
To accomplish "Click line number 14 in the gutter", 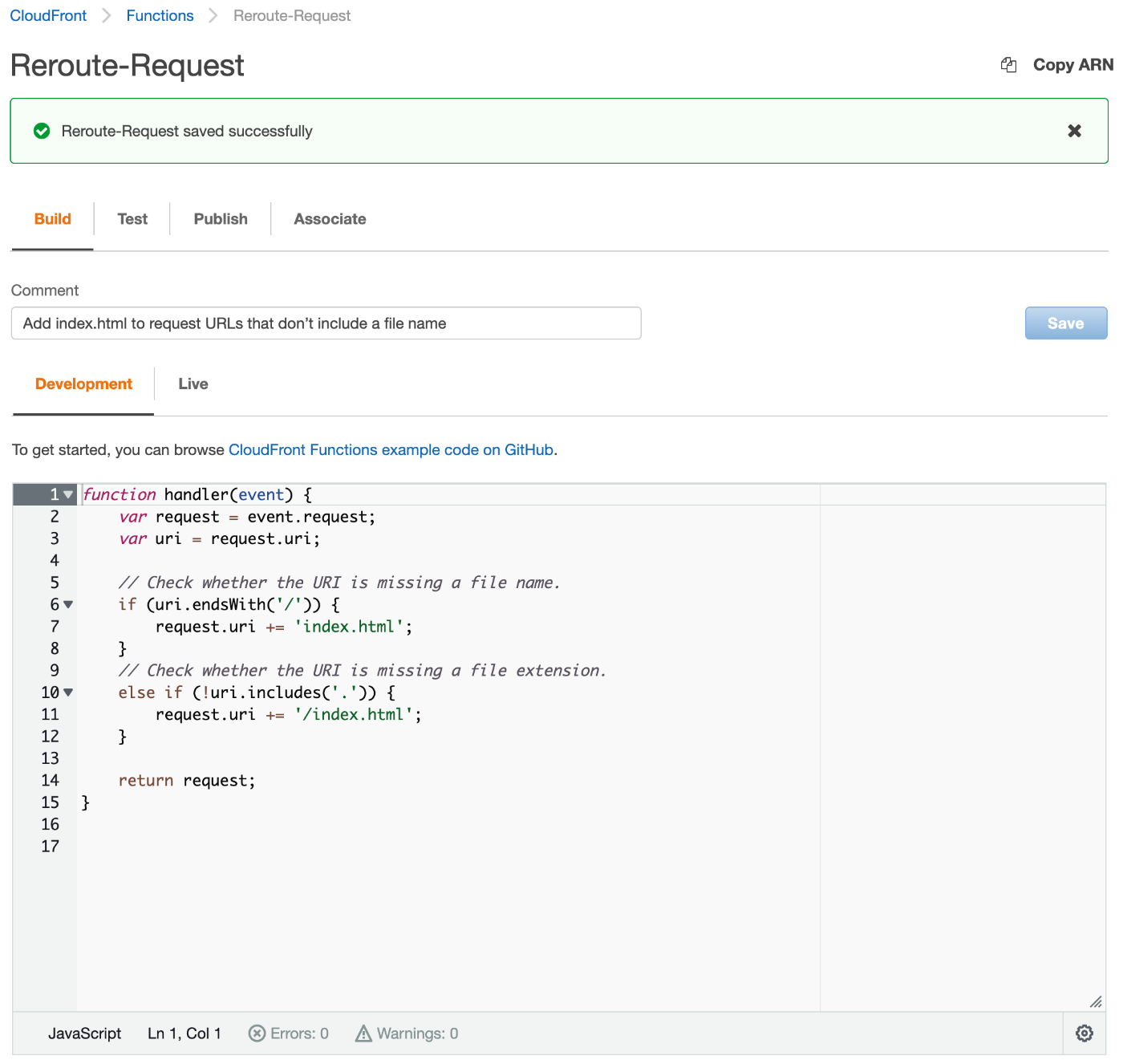I will 50,780.
